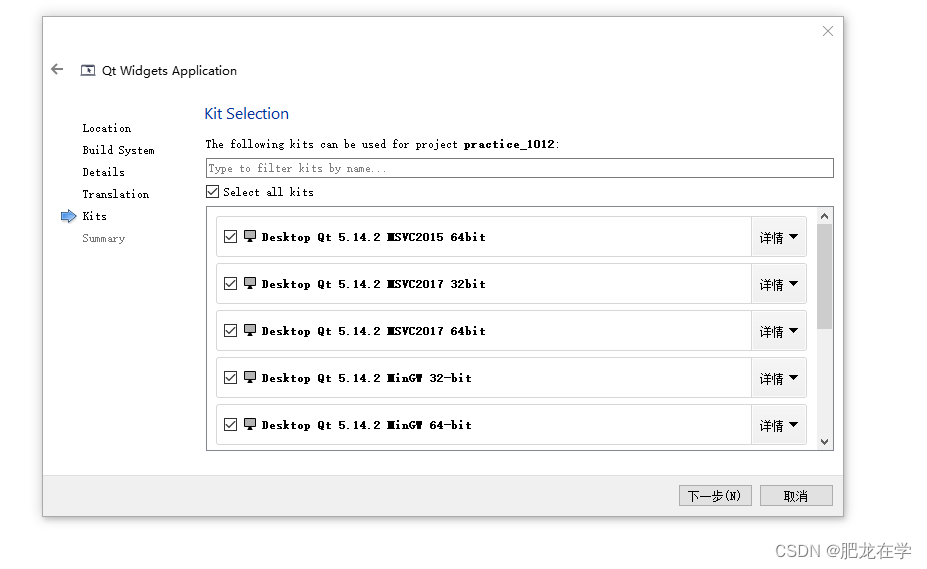The height and width of the screenshot is (569, 927).
Task: Select the Build System wizard step
Action: point(118,150)
